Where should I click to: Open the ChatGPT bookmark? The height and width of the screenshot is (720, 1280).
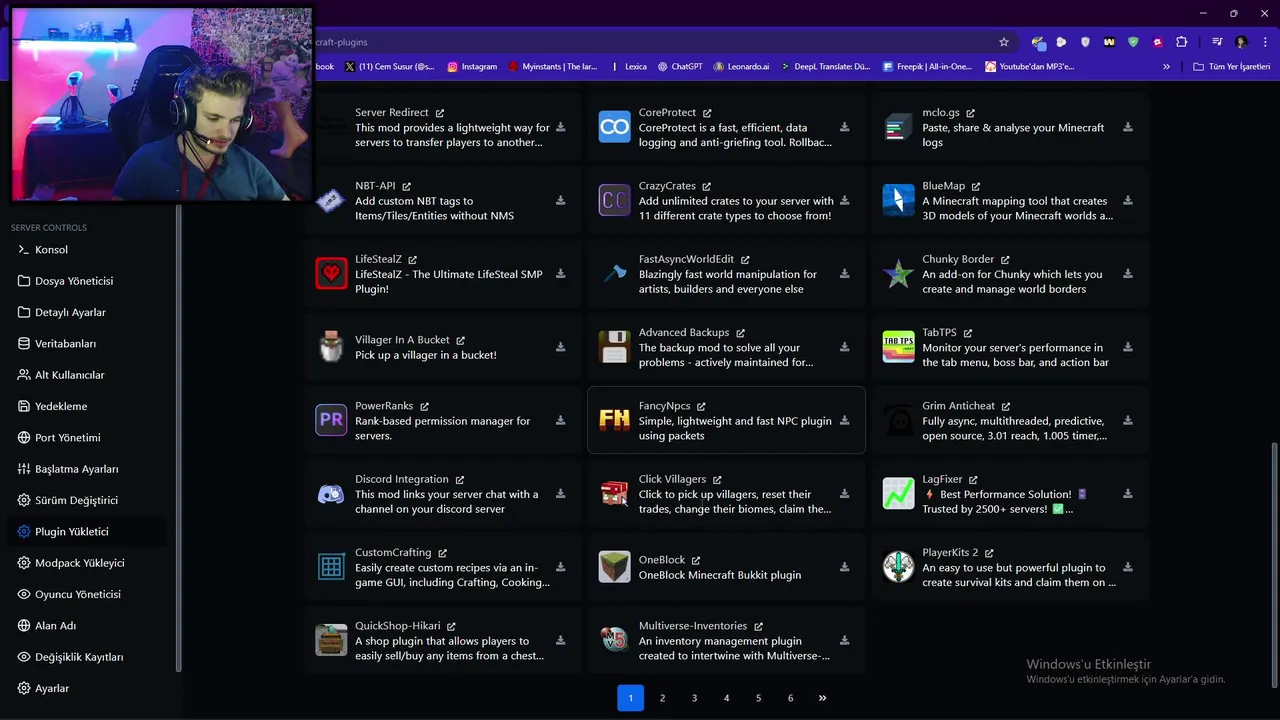680,67
